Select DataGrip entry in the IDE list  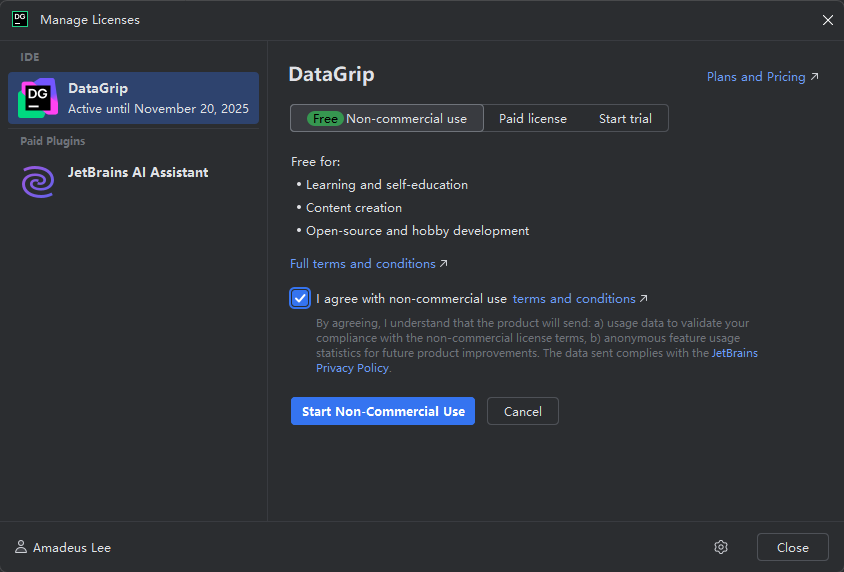[x=133, y=98]
